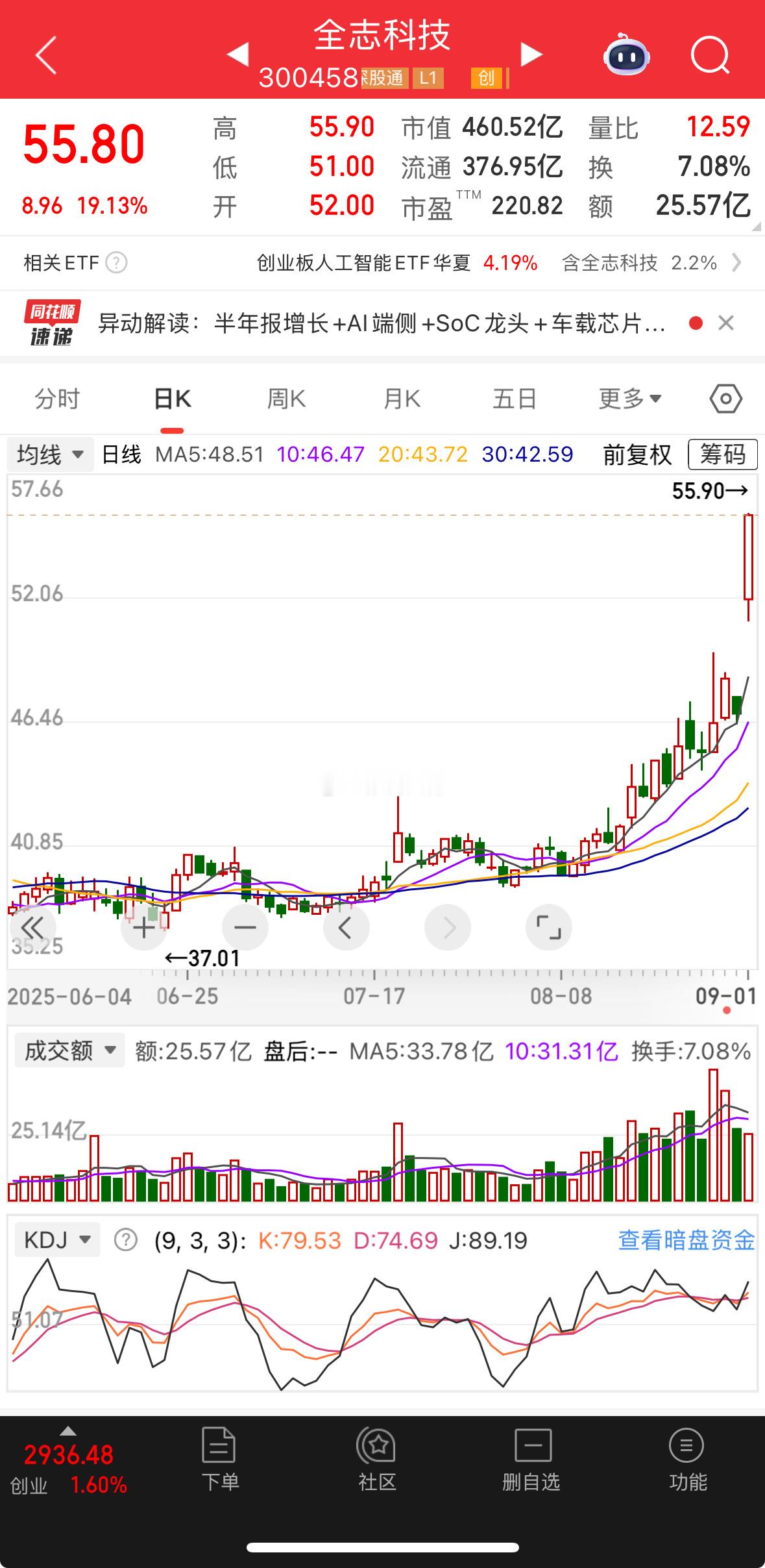Tap the 全志科技 stock title
Viewport: 765px width, 1568px height.
pyautogui.click(x=382, y=35)
